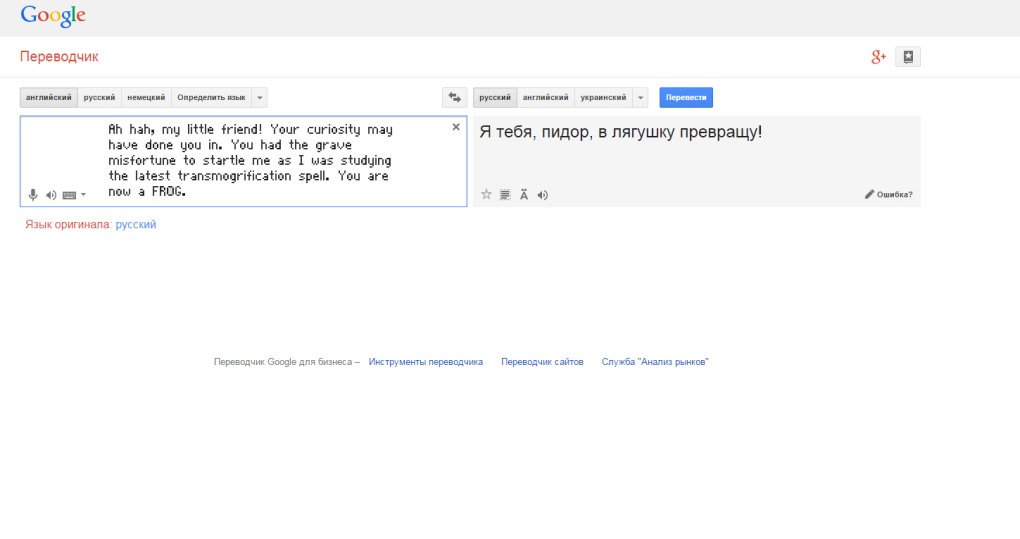This screenshot has width=1020, height=539.
Task: Click the Ошибка? suggest edit link
Action: tap(889, 194)
